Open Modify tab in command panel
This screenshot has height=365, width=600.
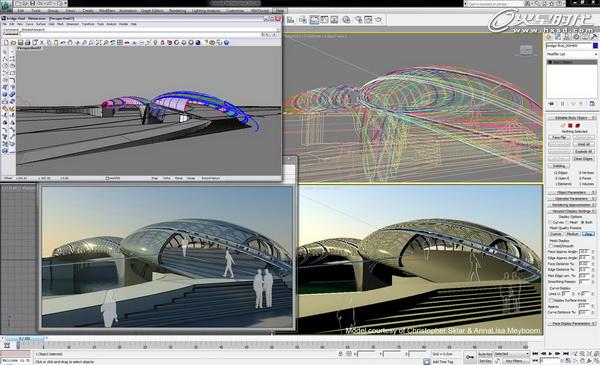pyautogui.click(x=558, y=37)
